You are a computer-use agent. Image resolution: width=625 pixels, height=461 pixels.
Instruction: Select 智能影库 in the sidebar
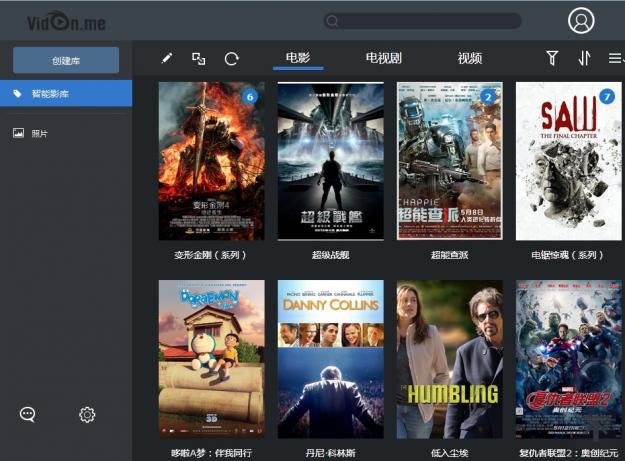point(66,93)
